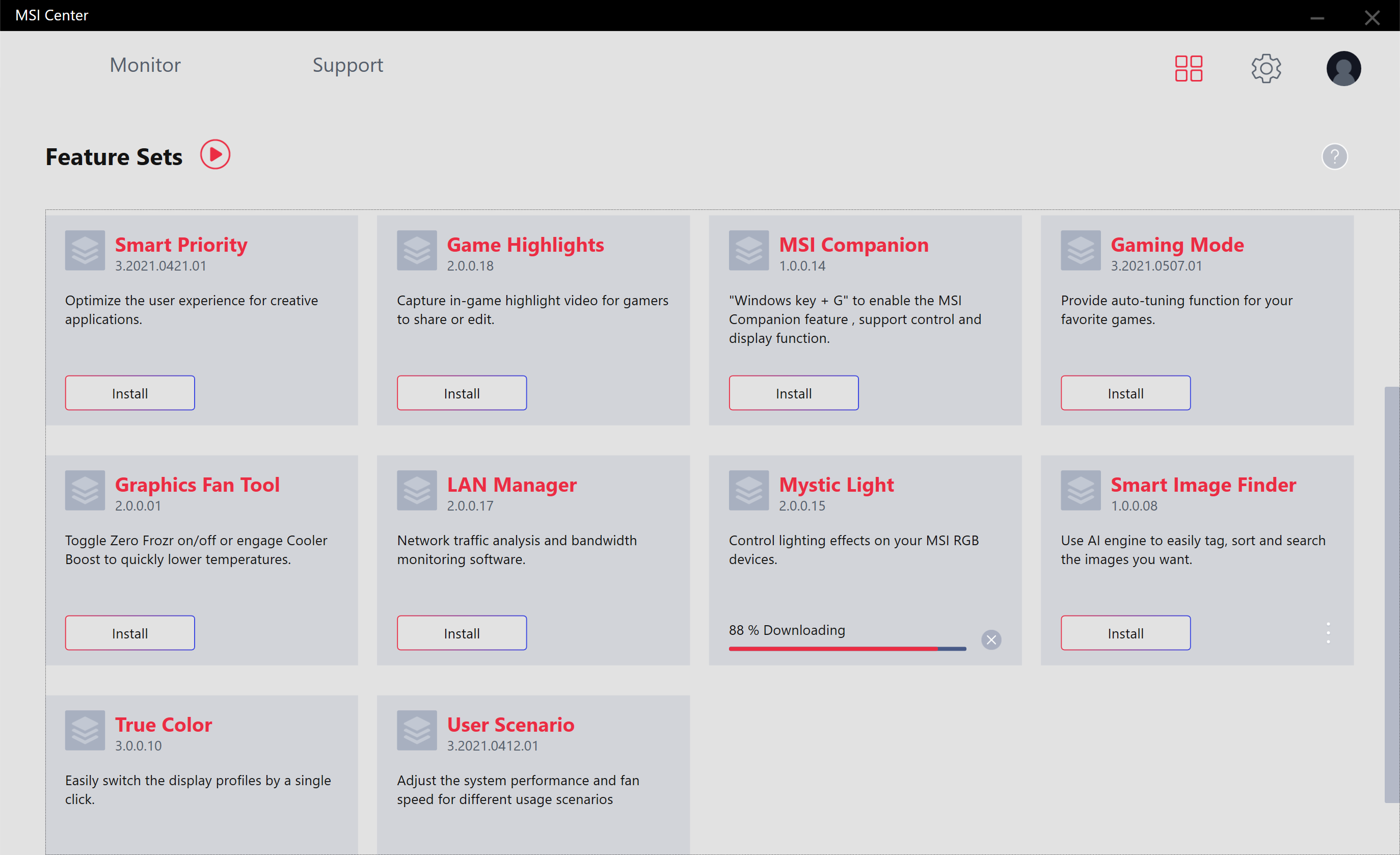Play the Feature Sets intro video
The height and width of the screenshot is (855, 1400).
coord(215,154)
